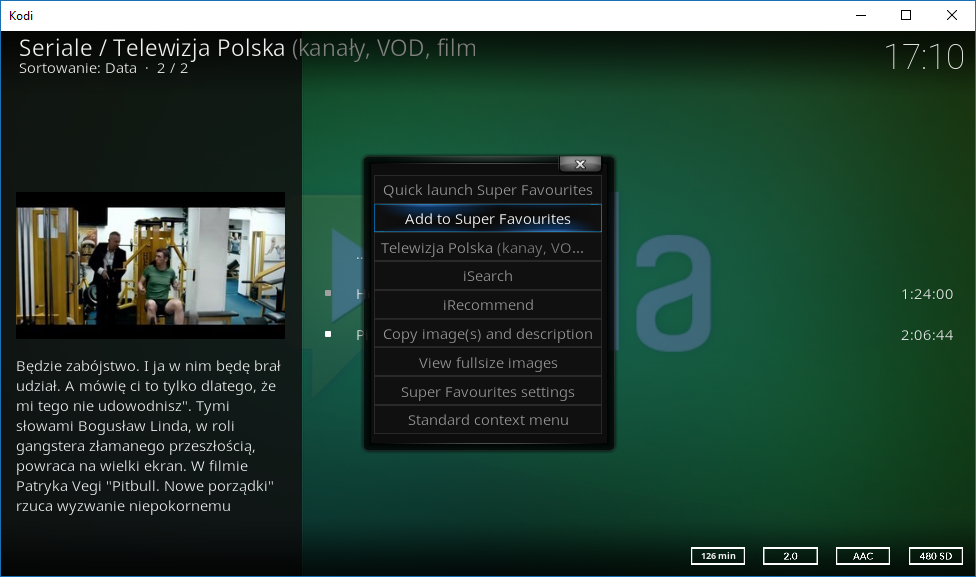
Task: Click the movie plot description text
Action: (149, 436)
